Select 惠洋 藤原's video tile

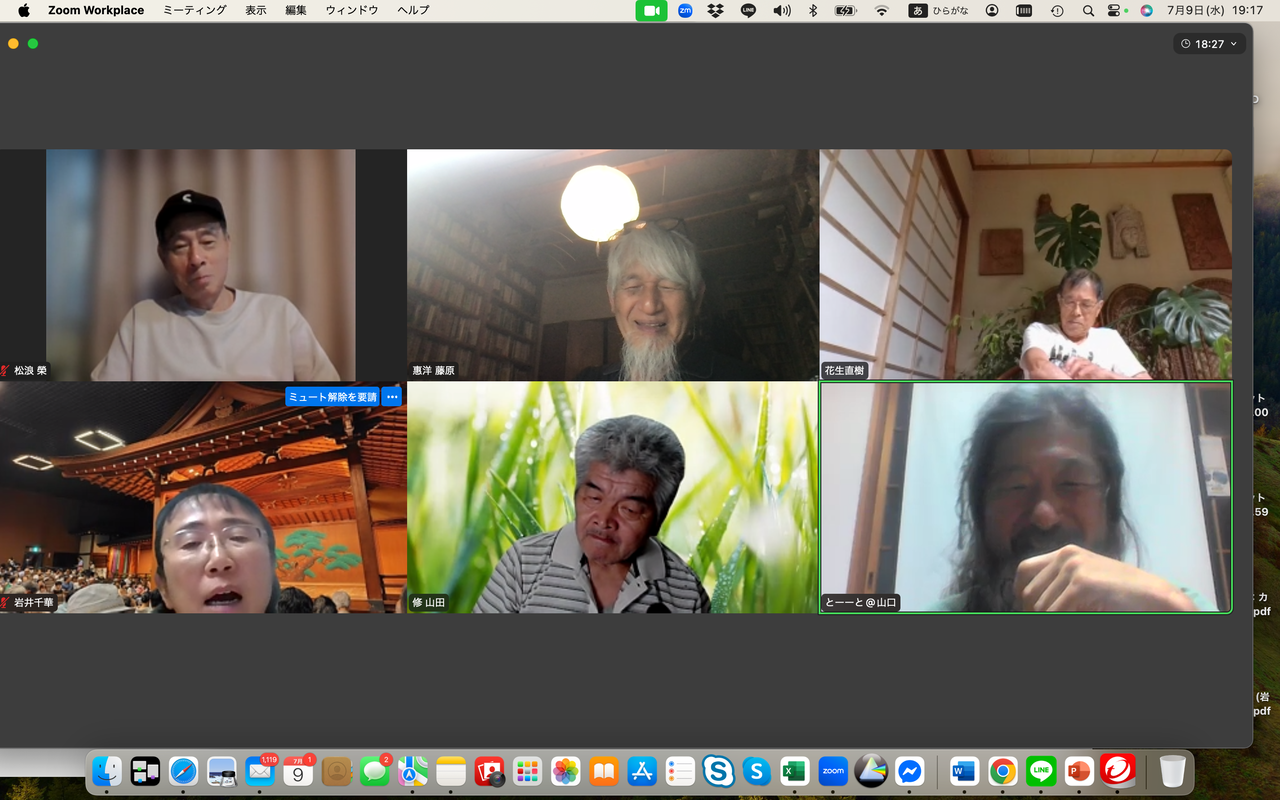coord(613,265)
